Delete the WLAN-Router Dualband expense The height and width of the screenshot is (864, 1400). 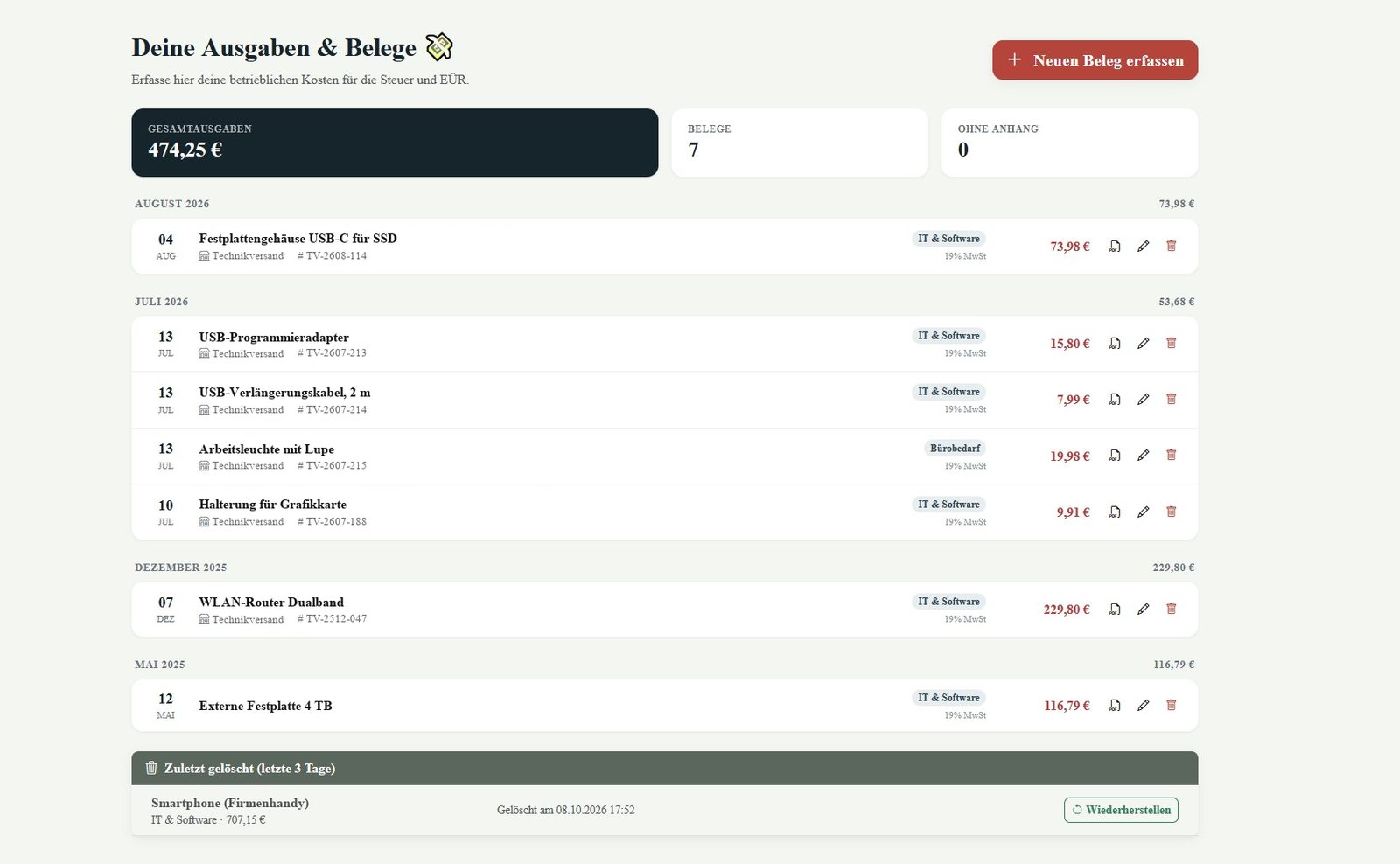pyautogui.click(x=1171, y=610)
